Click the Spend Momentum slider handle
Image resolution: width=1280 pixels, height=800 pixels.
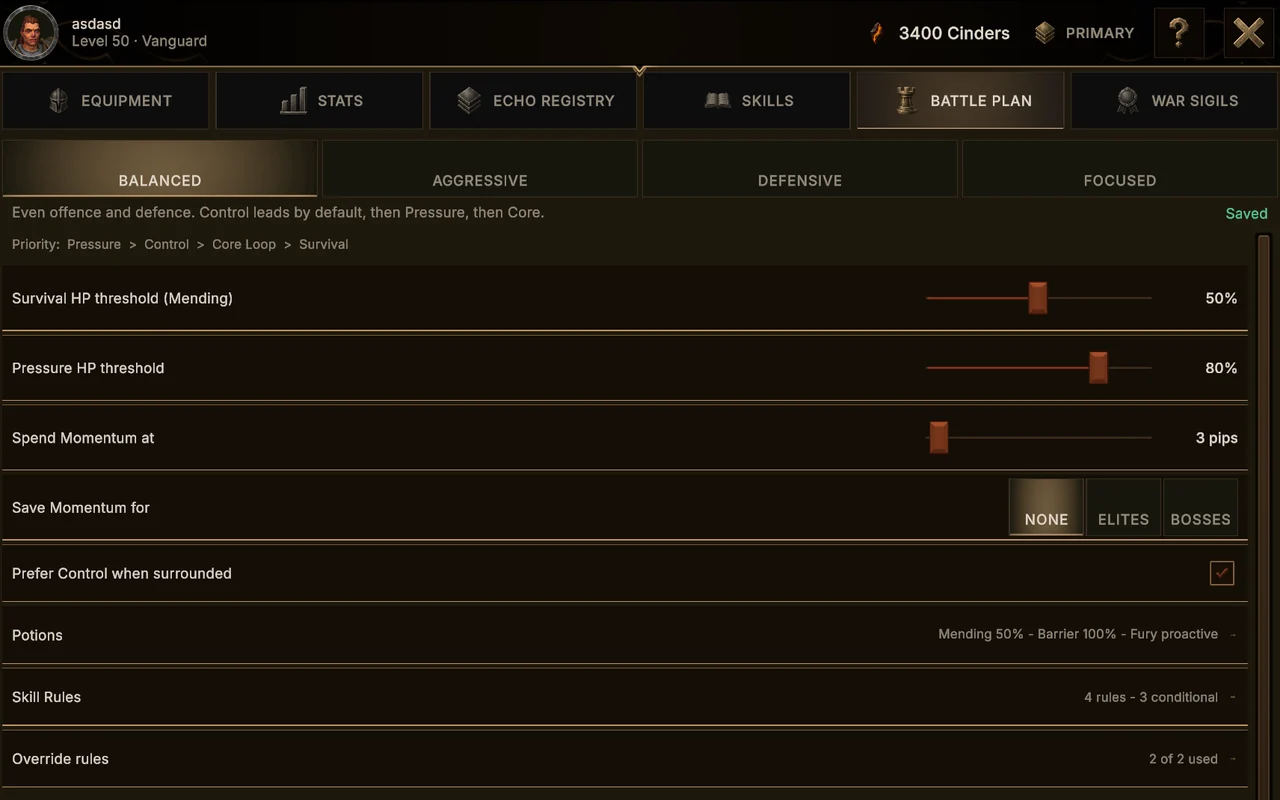pyautogui.click(x=938, y=438)
